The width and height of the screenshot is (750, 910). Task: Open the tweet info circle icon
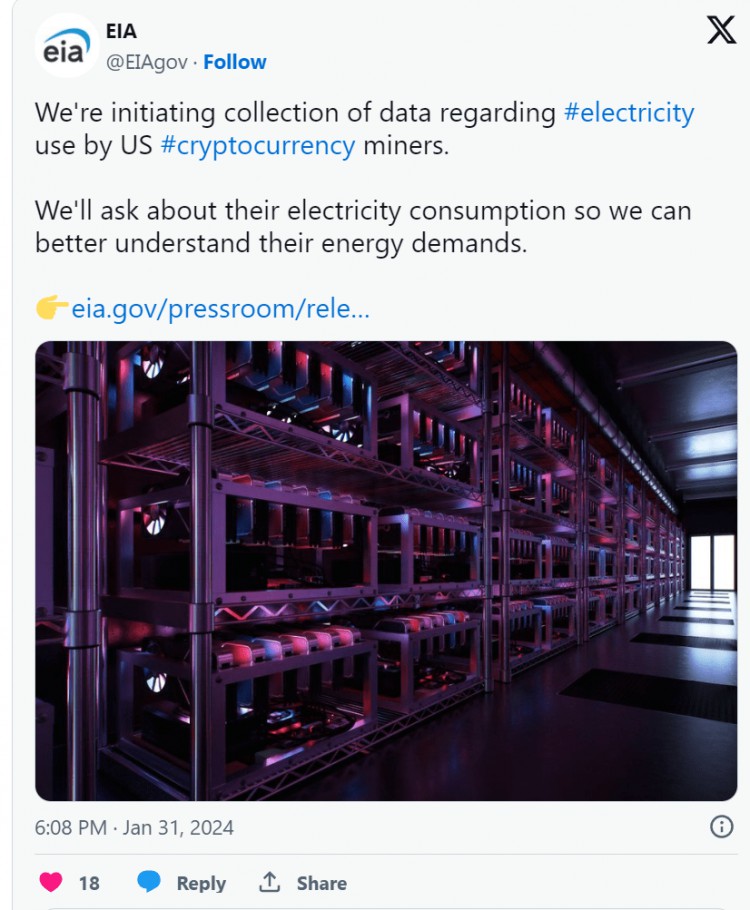(x=722, y=826)
